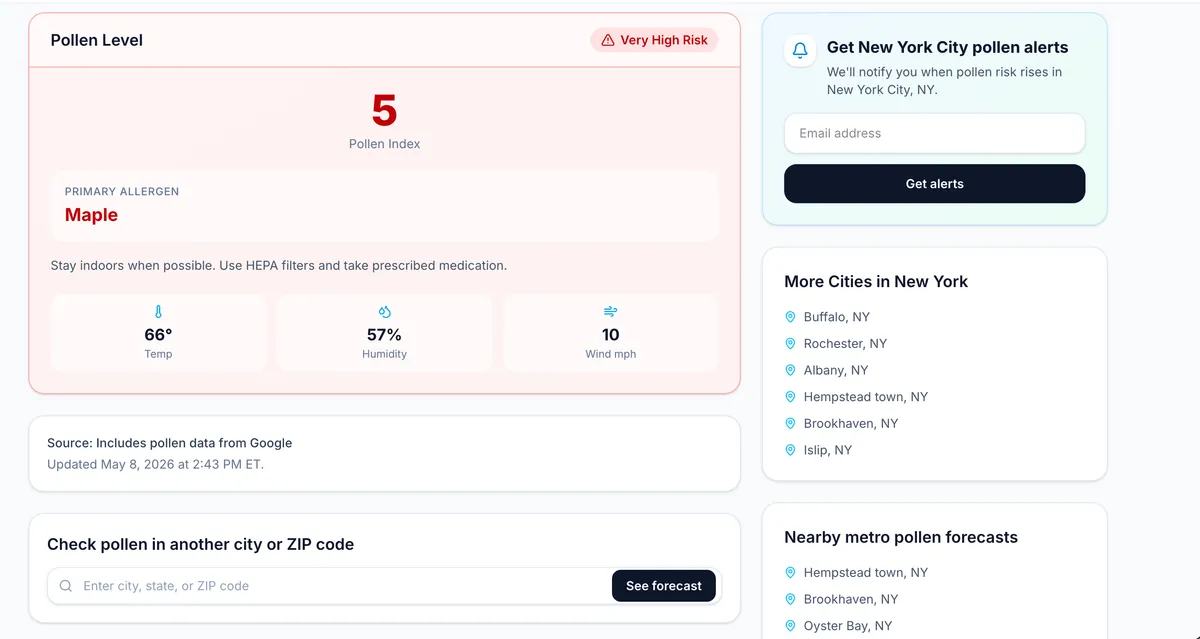Screen dimensions: 1200x639
Task: Click the pollen index number 5
Action: (x=384, y=110)
